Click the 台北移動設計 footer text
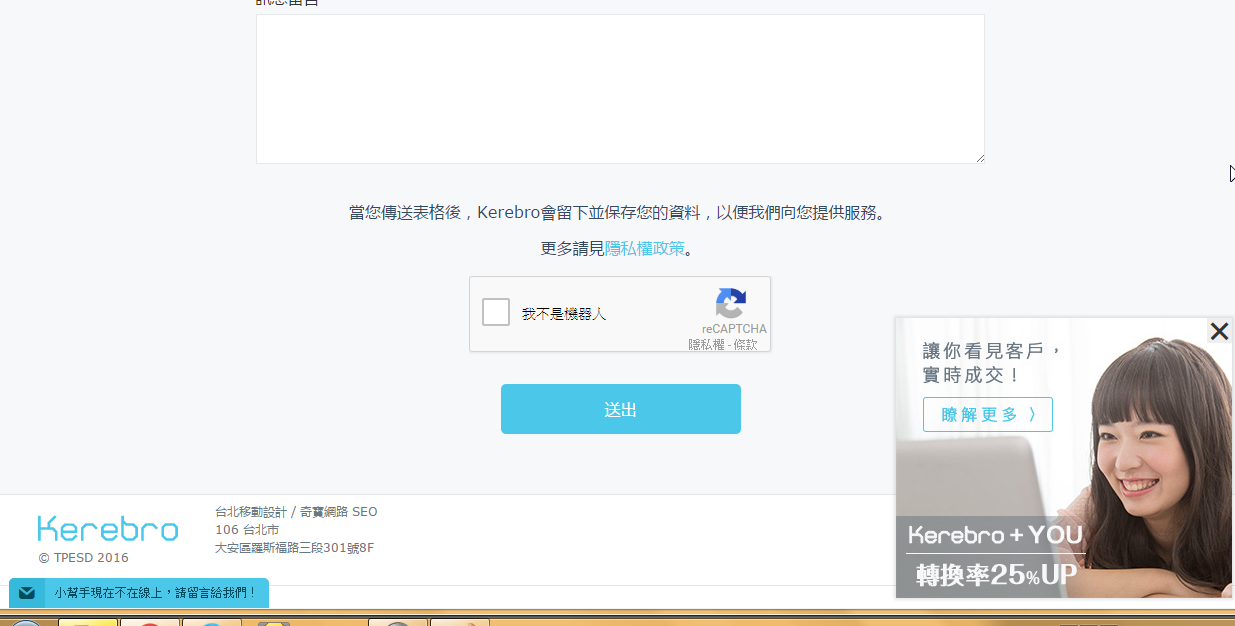This screenshot has width=1235, height=626. [250, 512]
